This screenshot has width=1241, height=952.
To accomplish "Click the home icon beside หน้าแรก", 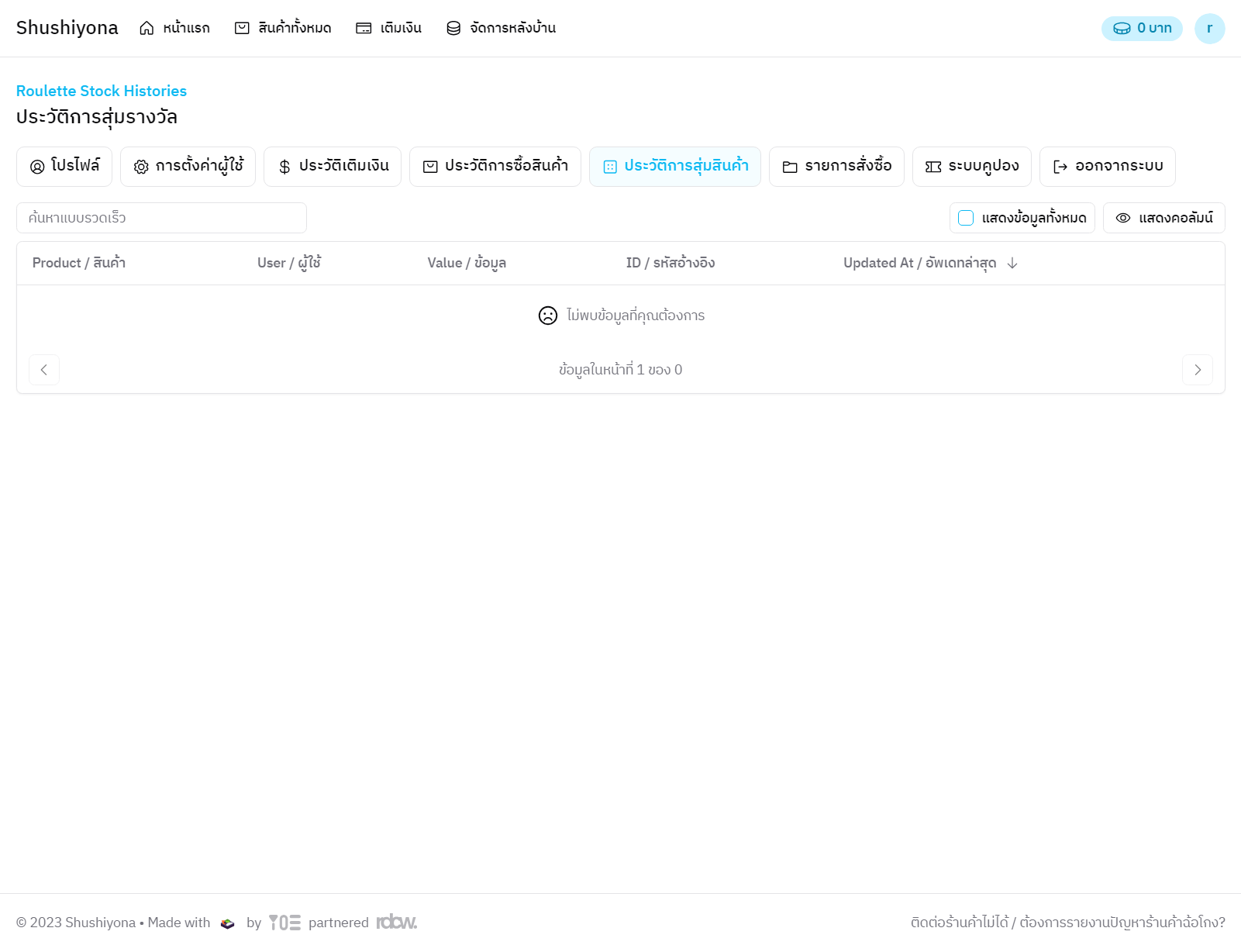I will 147,29.
